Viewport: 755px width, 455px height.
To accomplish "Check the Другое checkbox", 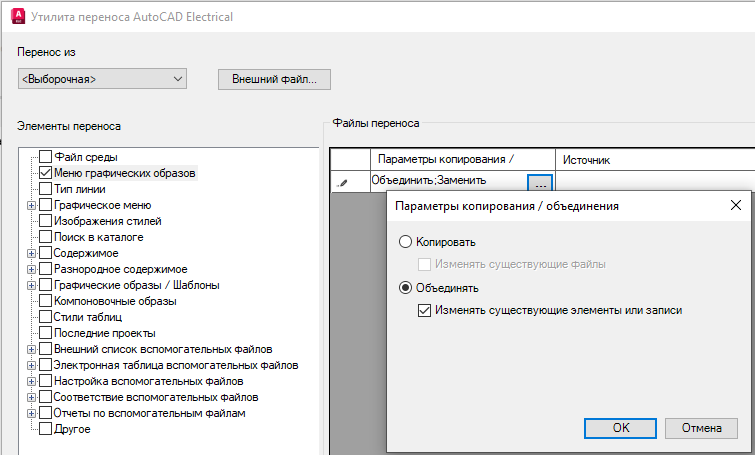I will (x=45, y=429).
